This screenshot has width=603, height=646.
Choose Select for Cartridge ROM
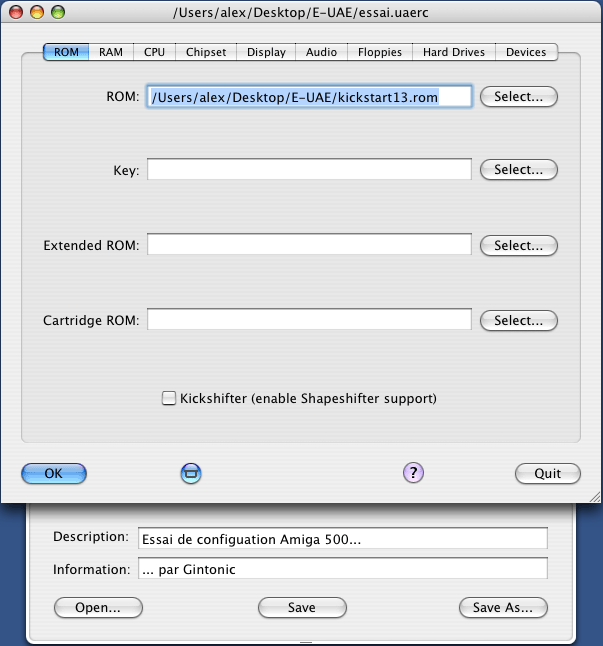519,321
